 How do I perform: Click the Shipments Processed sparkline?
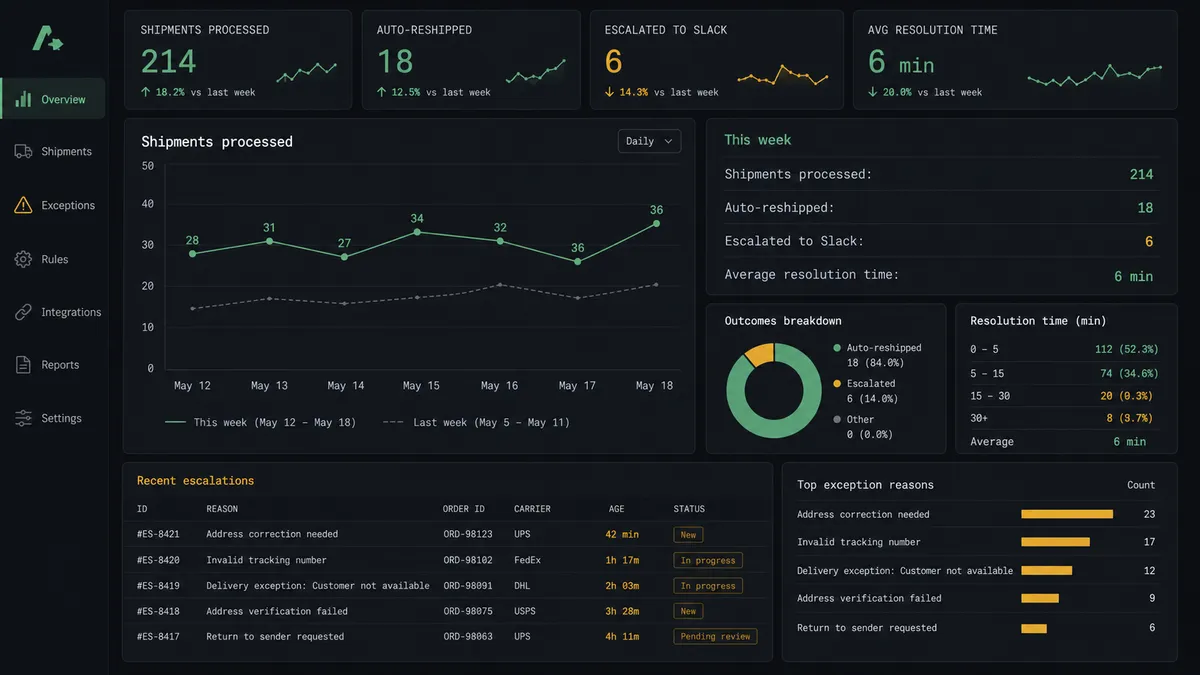point(305,71)
